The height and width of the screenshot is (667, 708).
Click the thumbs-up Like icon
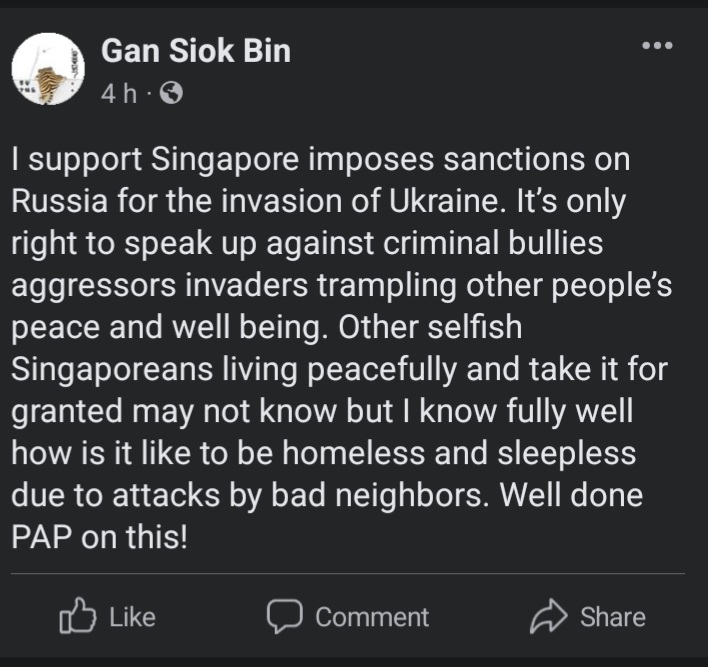(x=79, y=618)
